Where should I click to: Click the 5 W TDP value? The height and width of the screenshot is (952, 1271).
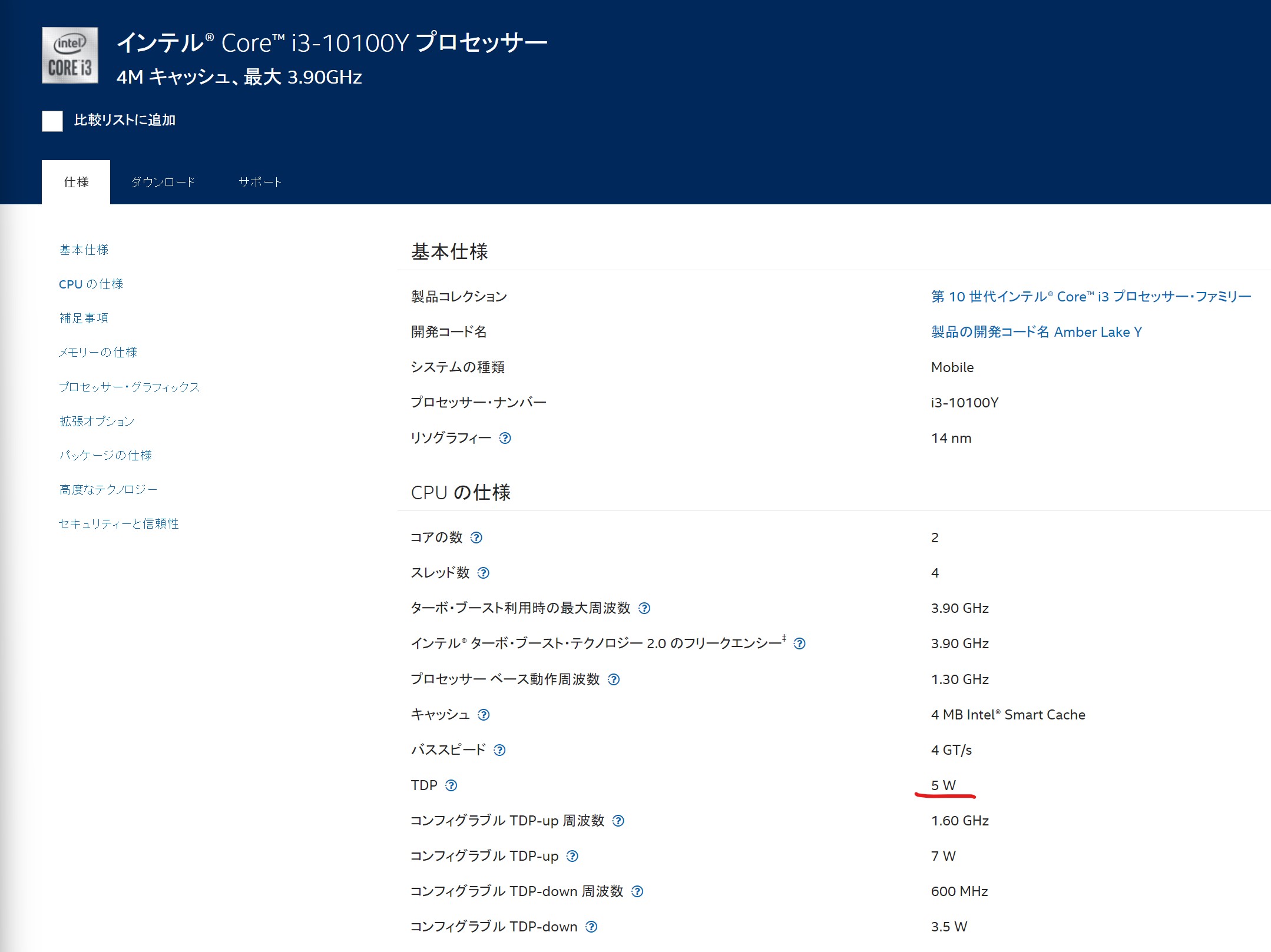(944, 785)
